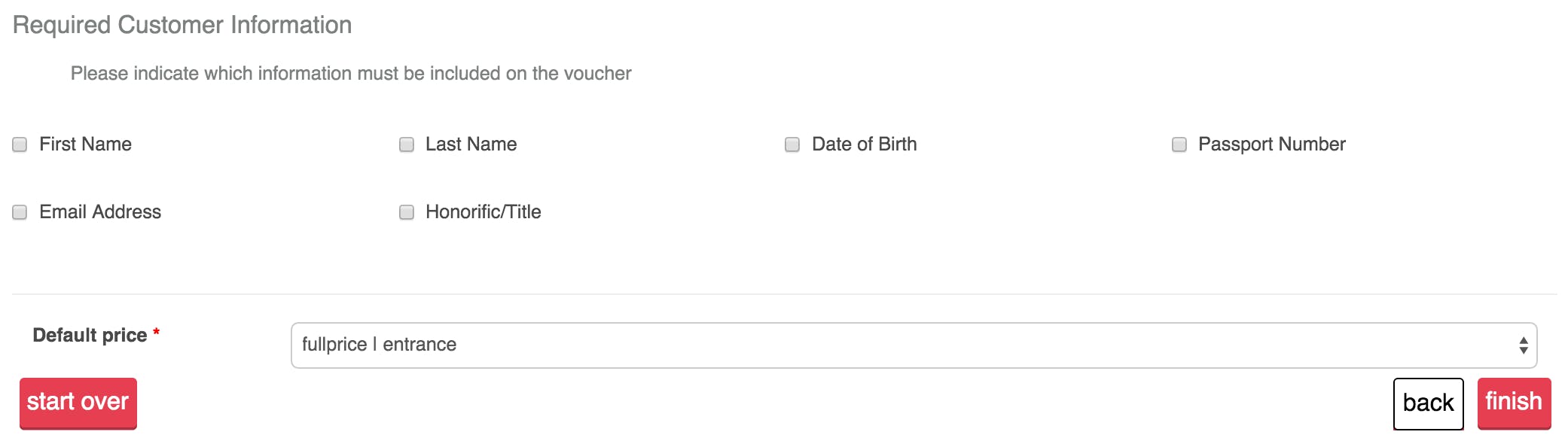Click the 'Date of Birth' label text
Screen dimensions: 1568x447
coord(865,144)
